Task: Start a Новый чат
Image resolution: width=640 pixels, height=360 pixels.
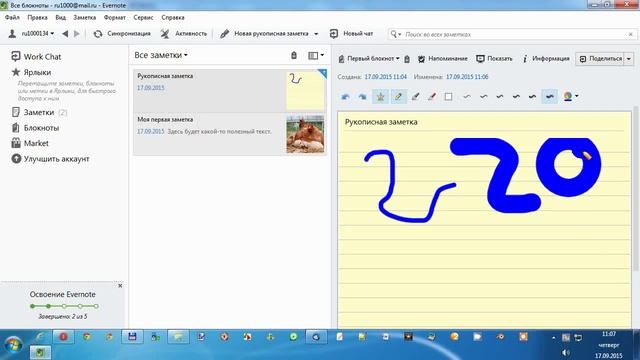Action: pyautogui.click(x=351, y=34)
